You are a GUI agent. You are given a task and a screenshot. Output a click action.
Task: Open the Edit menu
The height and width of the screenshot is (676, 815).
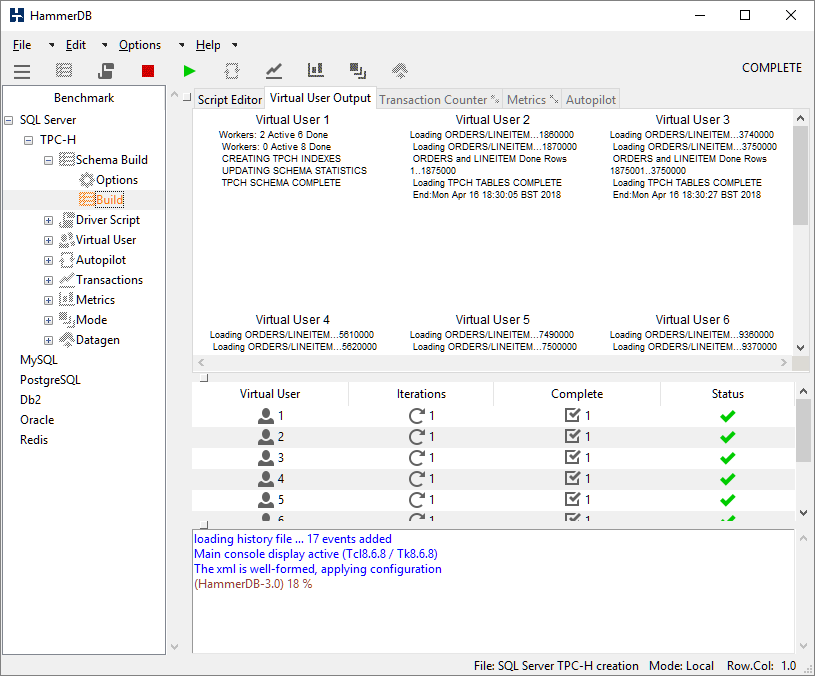(x=75, y=45)
